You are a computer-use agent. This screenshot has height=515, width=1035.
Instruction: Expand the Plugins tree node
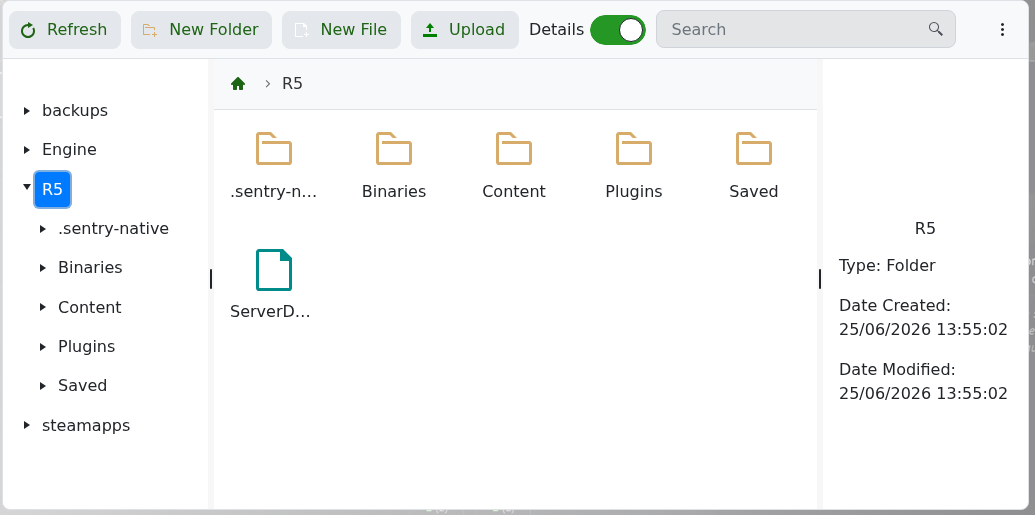tap(42, 347)
